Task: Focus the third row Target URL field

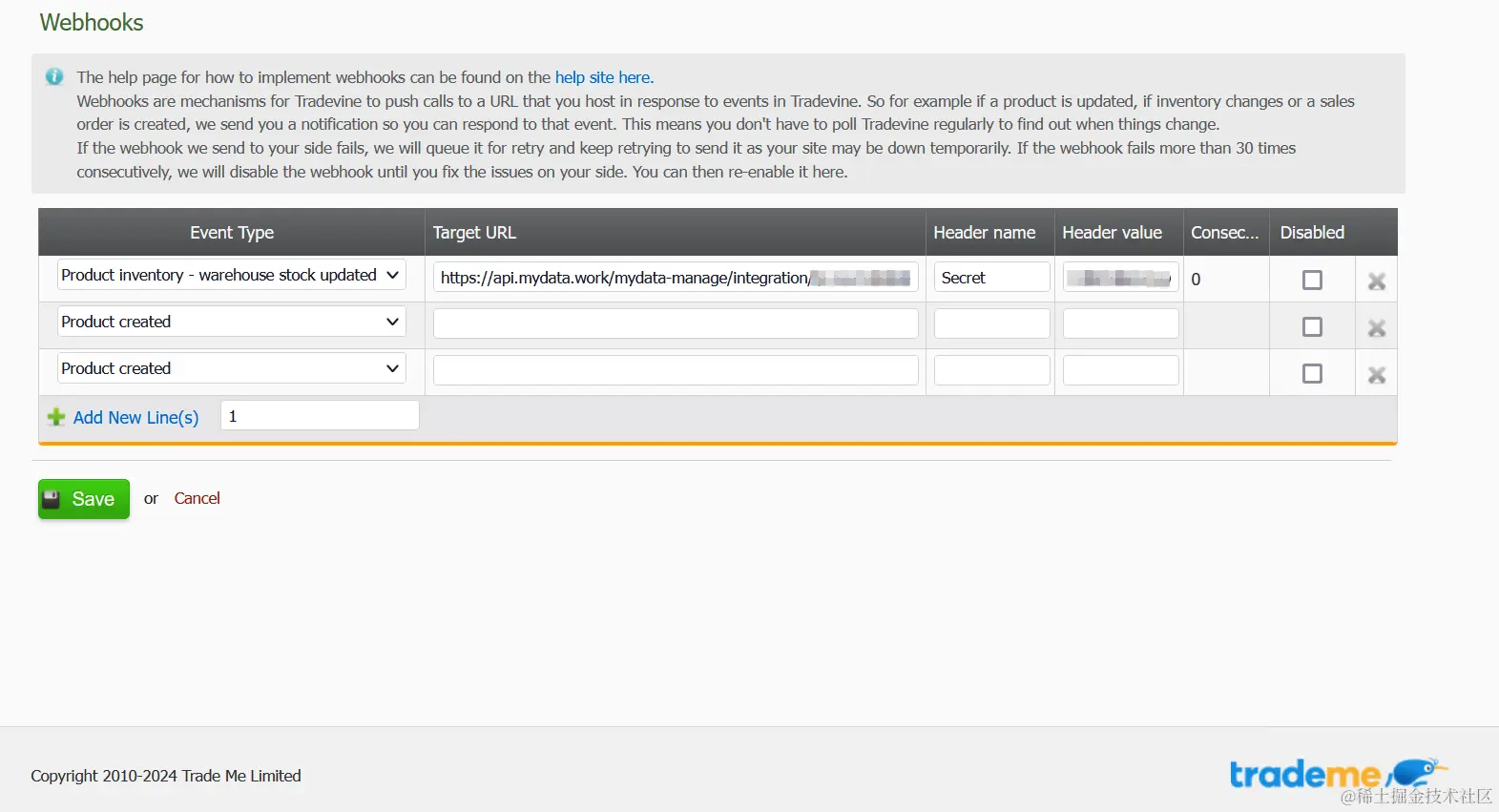Action: 676,370
